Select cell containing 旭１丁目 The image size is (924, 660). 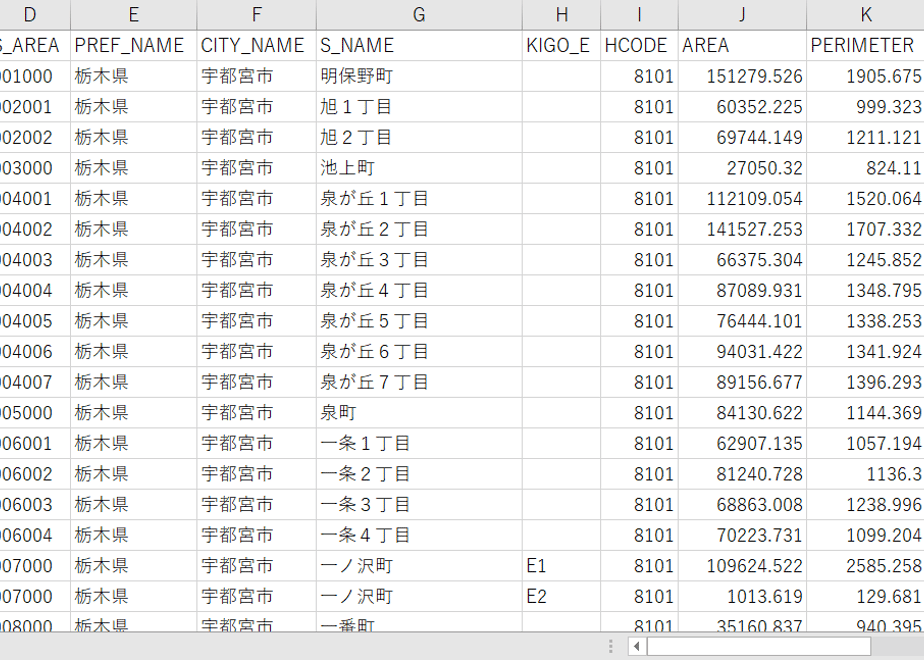[x=419, y=107]
